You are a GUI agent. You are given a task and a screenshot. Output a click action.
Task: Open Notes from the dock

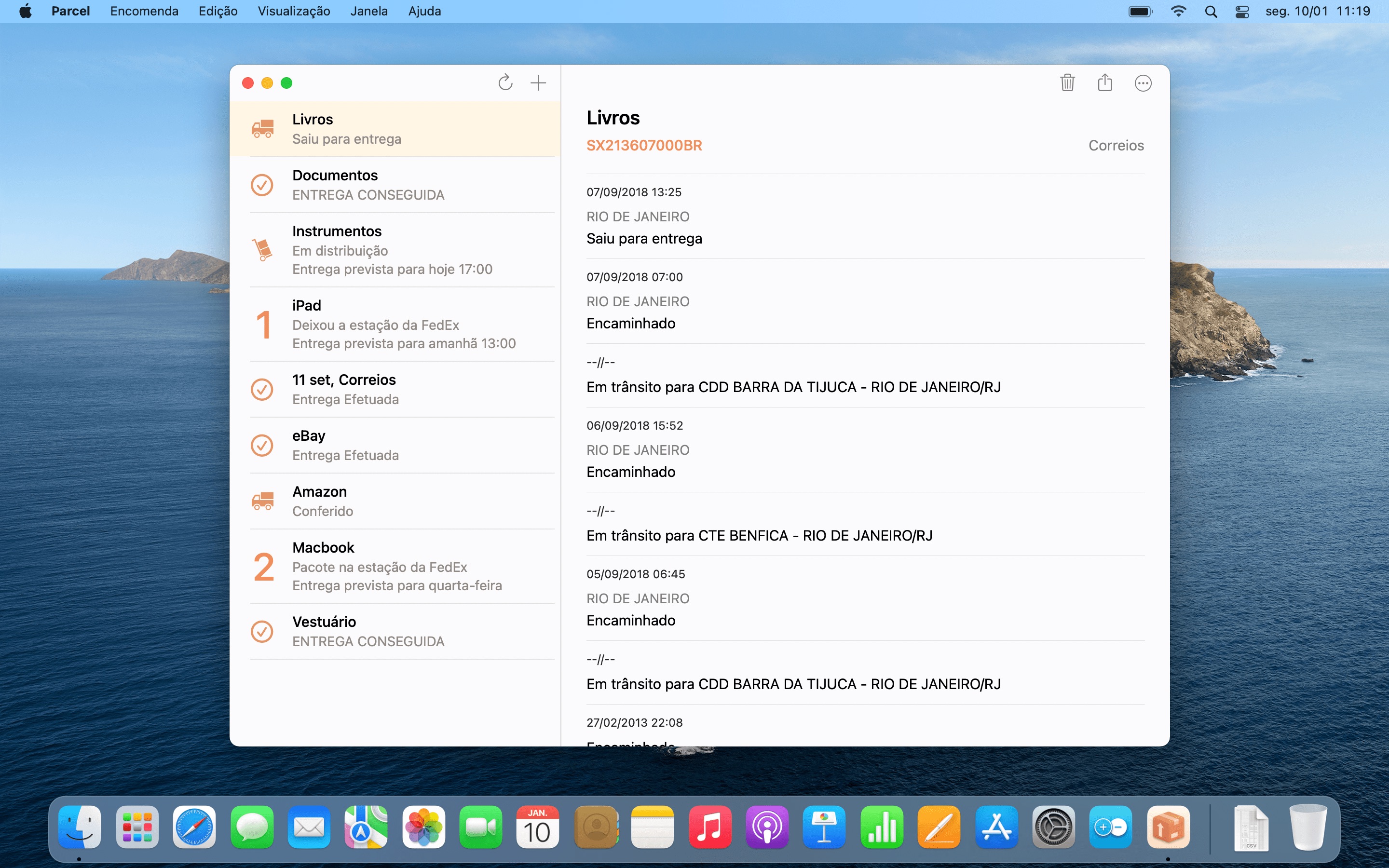tap(653, 827)
